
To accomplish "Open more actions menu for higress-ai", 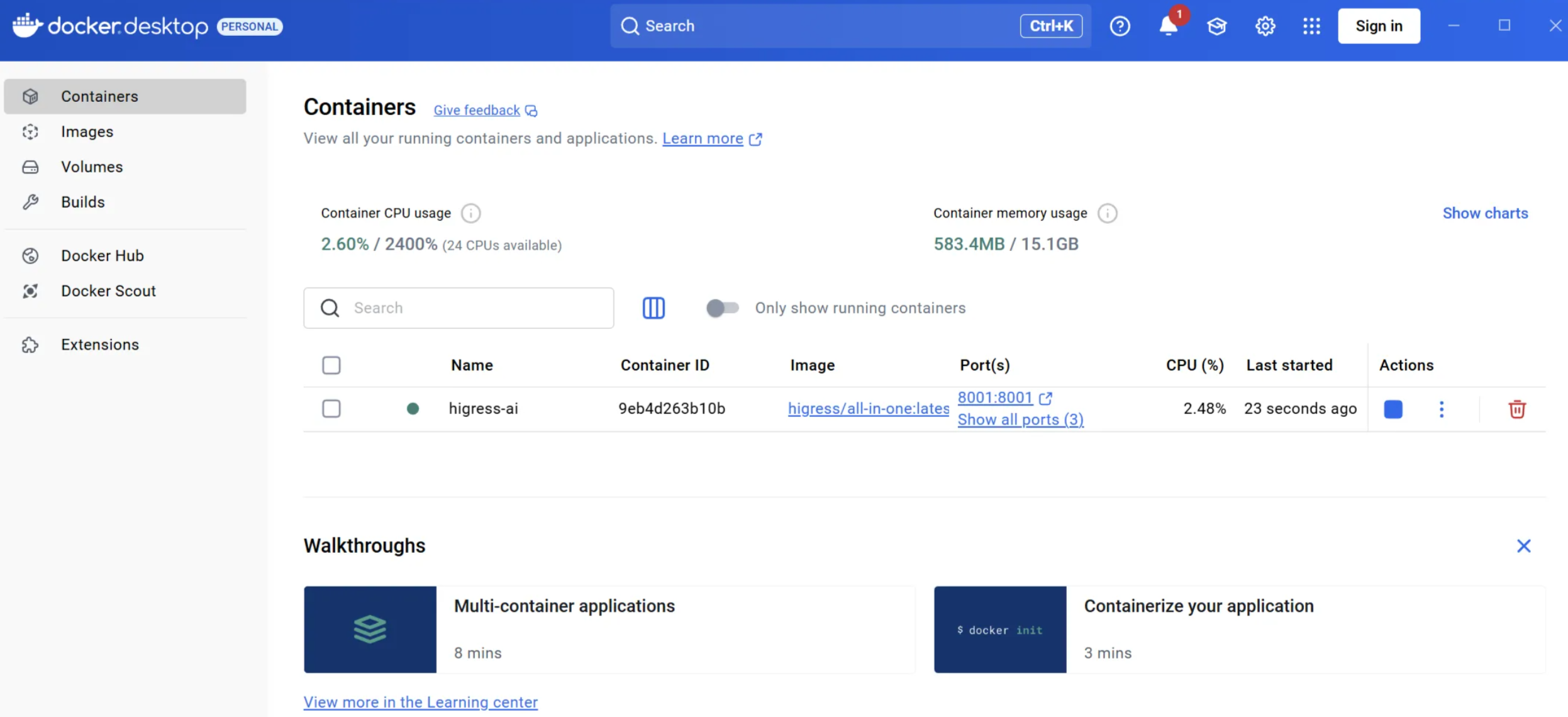I will (1441, 409).
